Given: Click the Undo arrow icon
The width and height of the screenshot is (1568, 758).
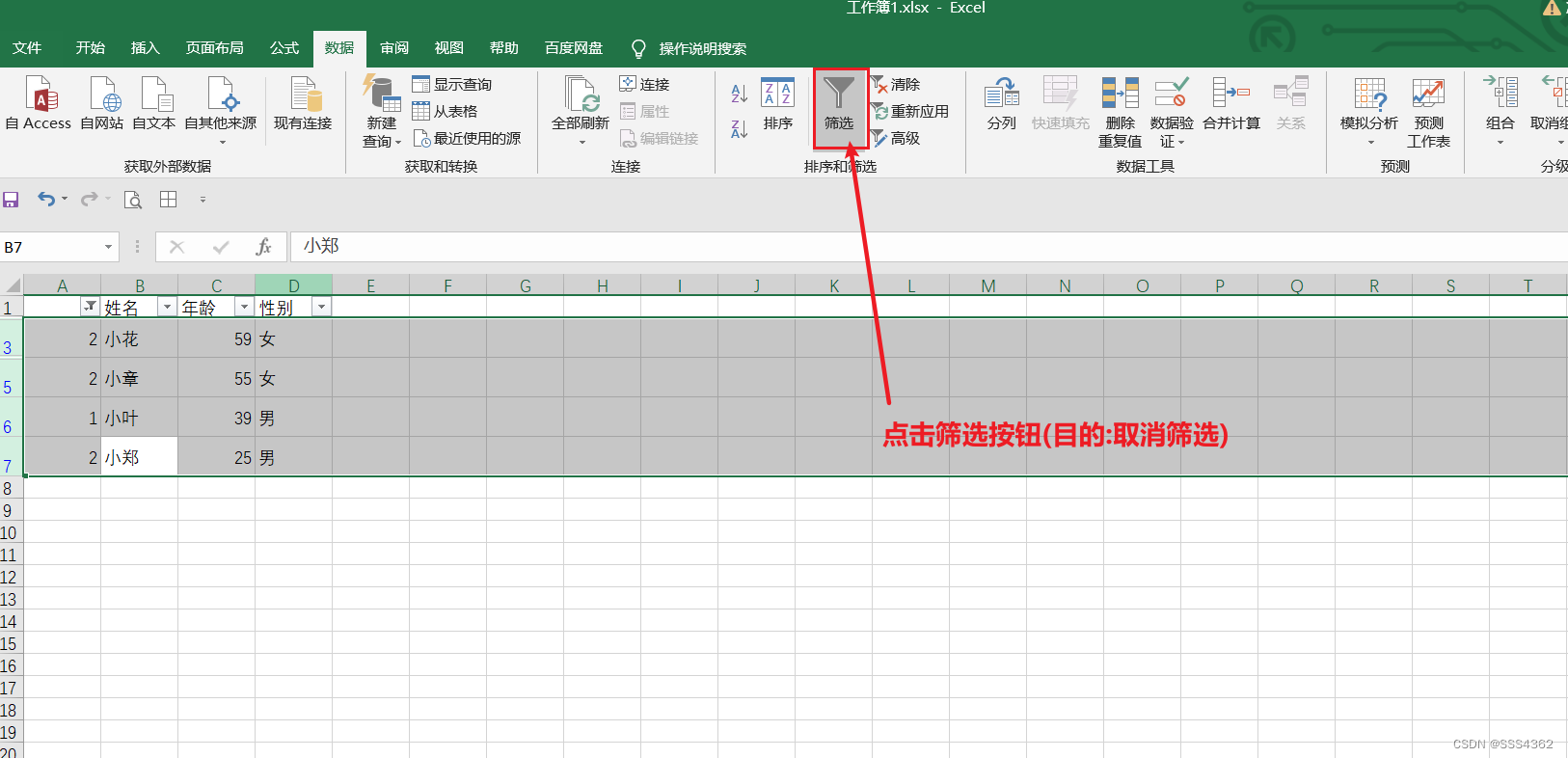Looking at the screenshot, I should 45,199.
